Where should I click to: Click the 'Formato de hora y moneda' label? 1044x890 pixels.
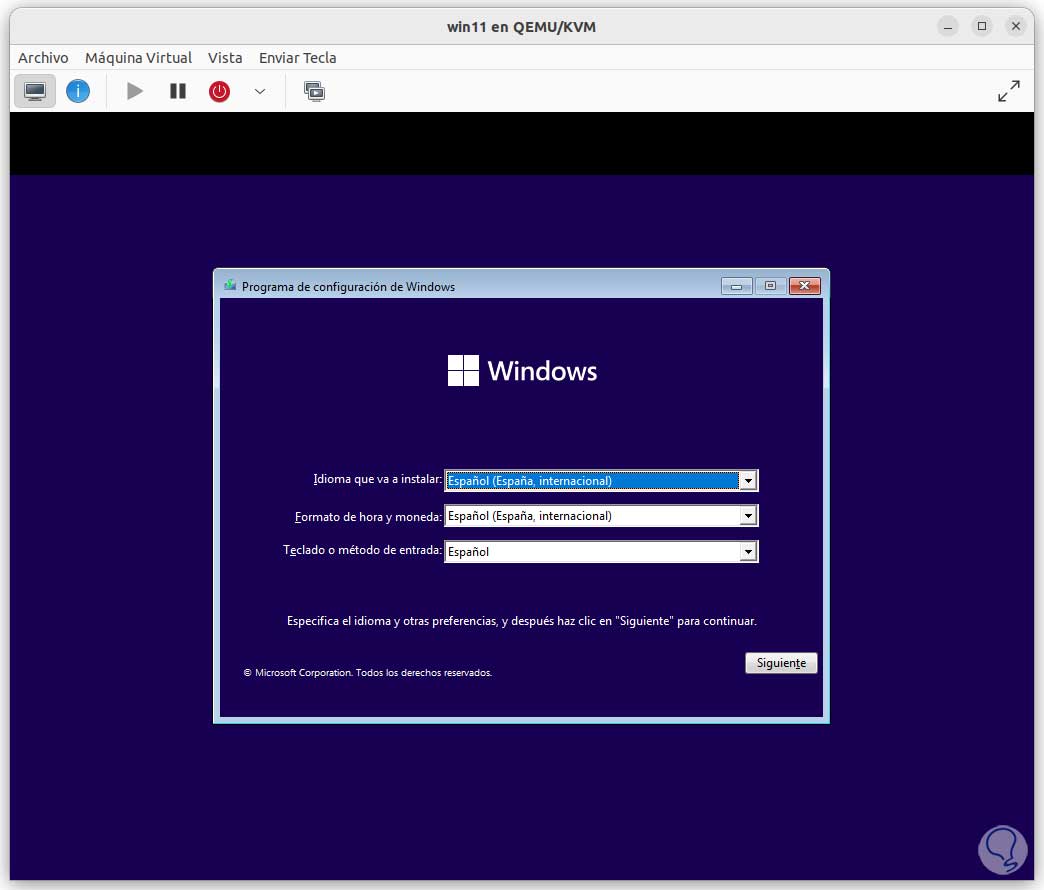tap(368, 517)
